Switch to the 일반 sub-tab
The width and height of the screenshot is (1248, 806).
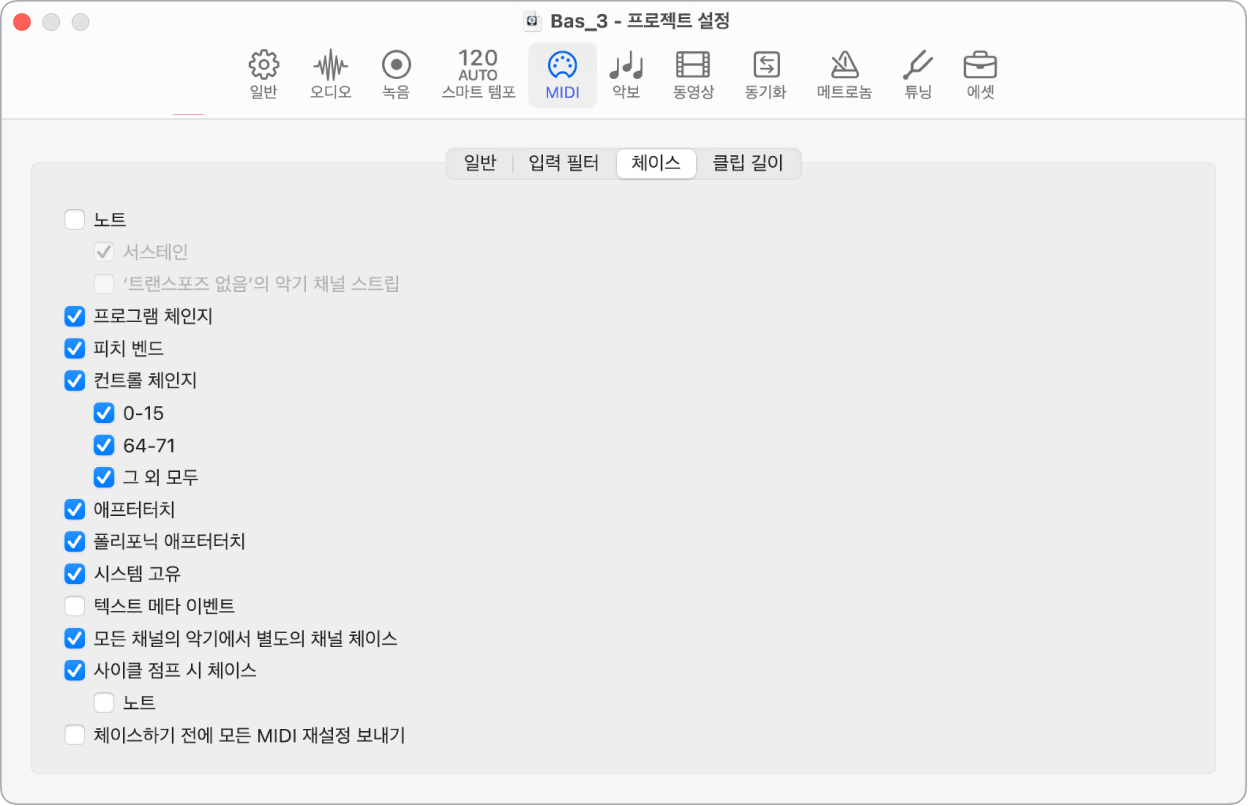tap(480, 164)
